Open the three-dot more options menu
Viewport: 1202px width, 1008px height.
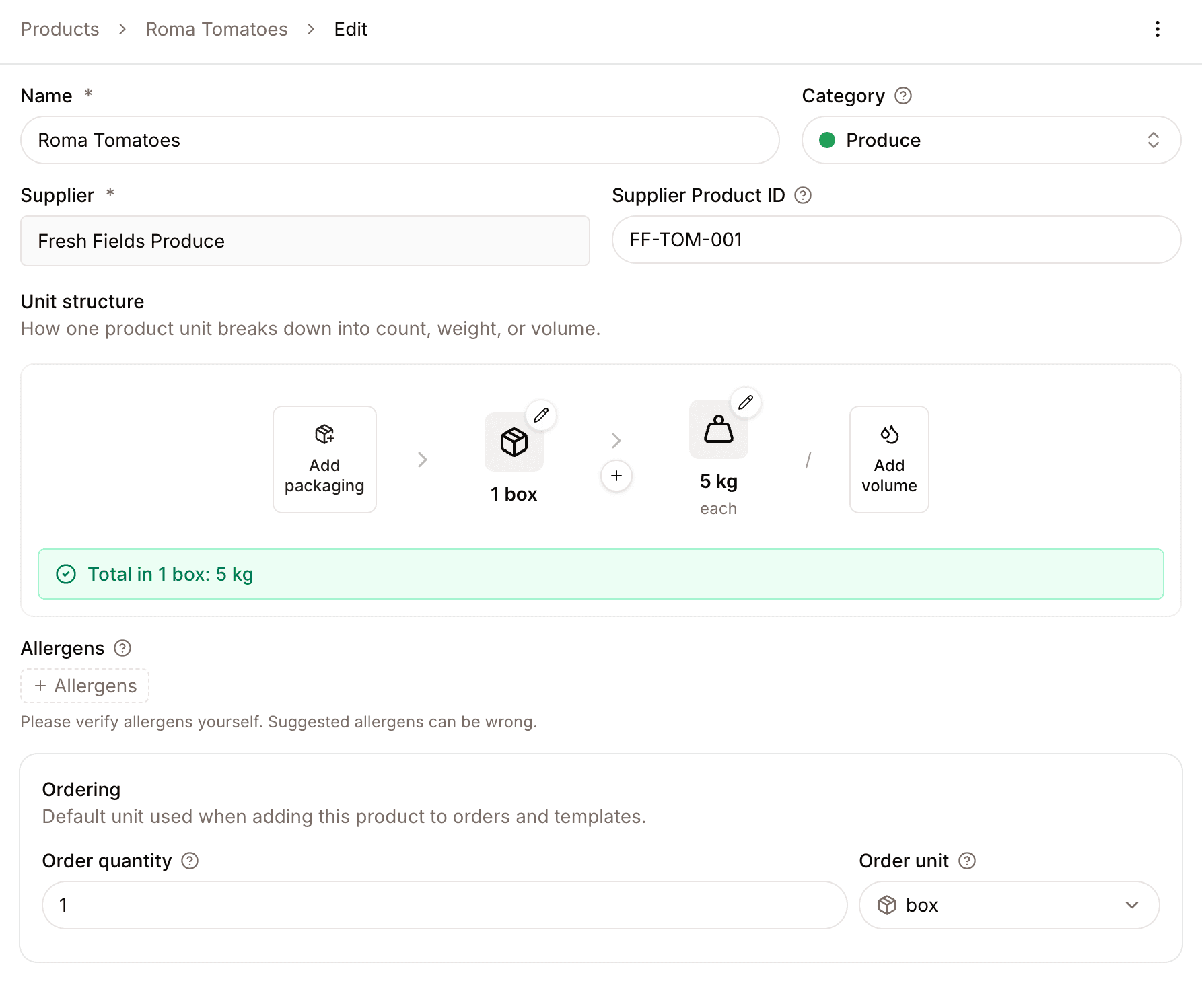pos(1157,29)
